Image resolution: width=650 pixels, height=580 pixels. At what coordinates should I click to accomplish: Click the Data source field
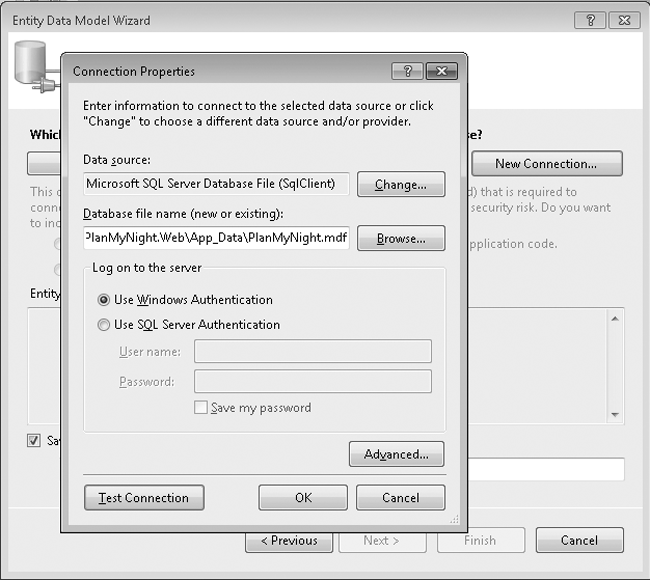pos(216,184)
